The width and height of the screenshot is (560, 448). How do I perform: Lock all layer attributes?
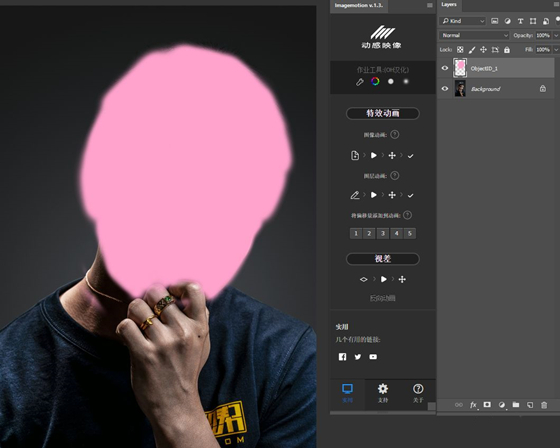[507, 50]
